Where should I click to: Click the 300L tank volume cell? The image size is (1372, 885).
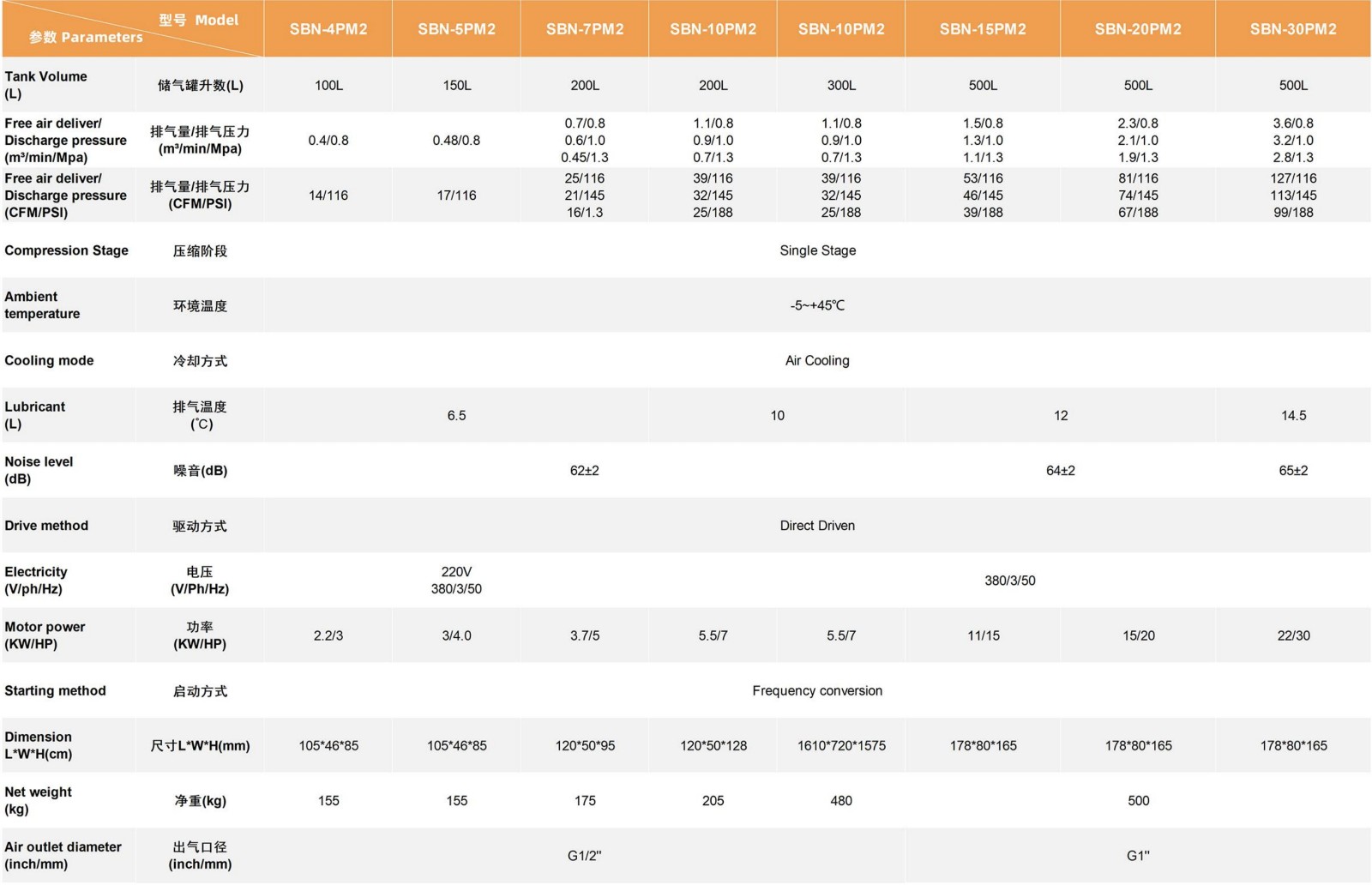coord(841,86)
